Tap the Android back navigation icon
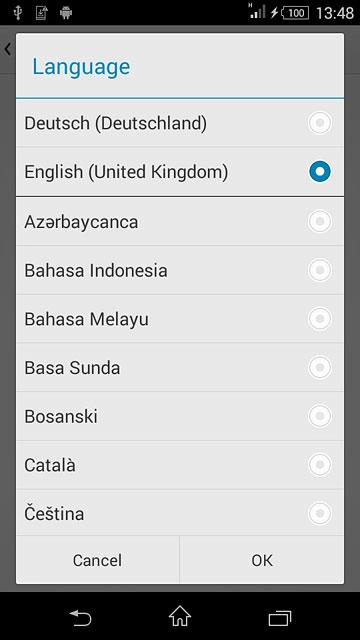 coord(80,617)
